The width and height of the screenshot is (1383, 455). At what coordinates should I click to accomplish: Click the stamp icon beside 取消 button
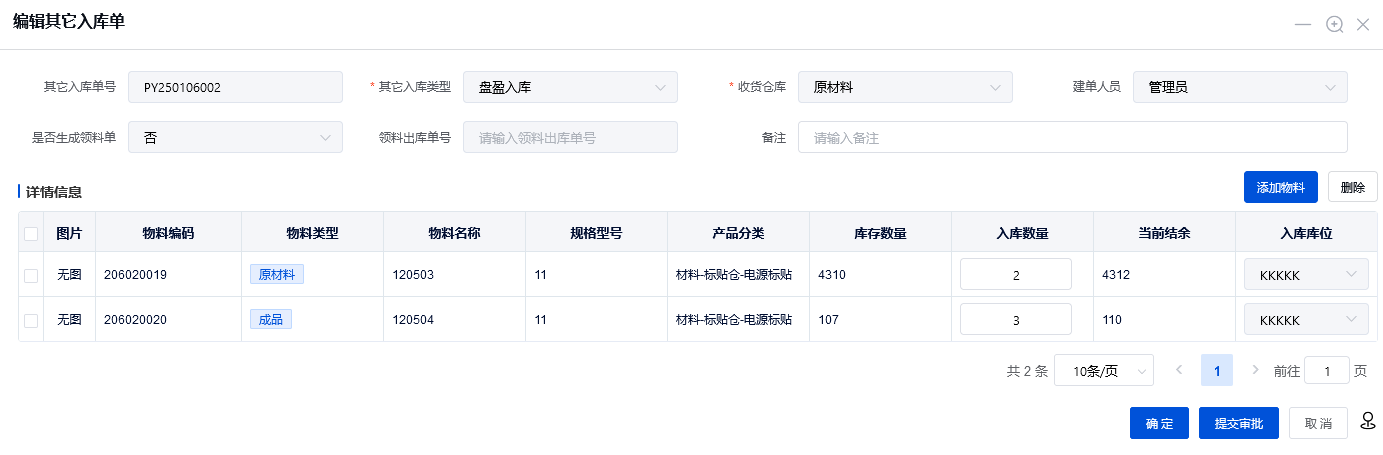(x=1368, y=423)
